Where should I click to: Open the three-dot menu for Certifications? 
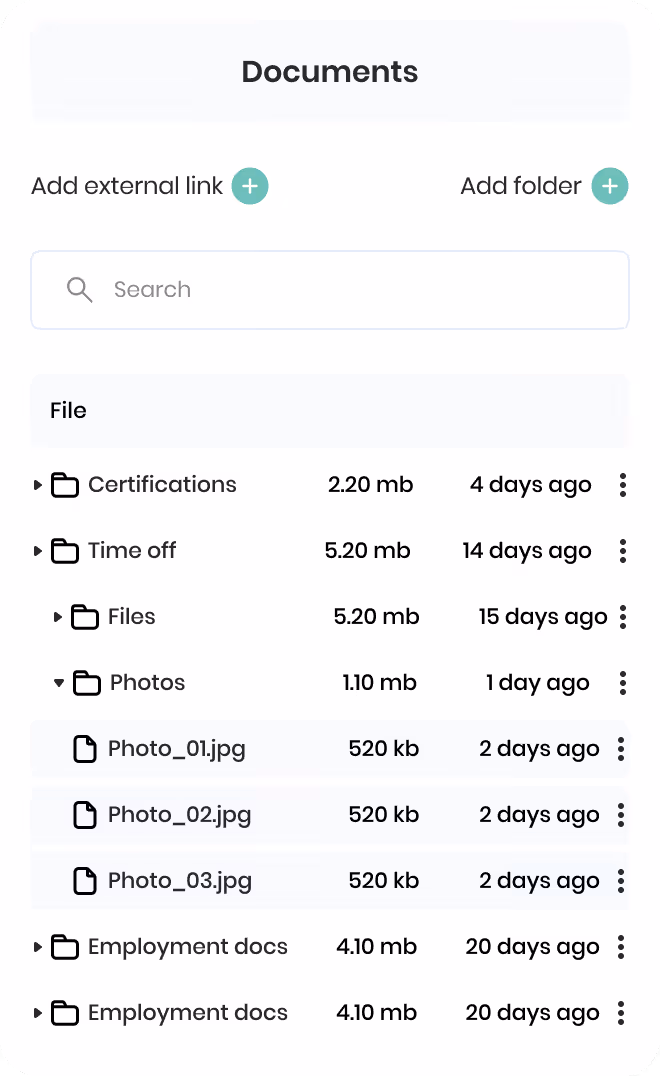click(622, 485)
